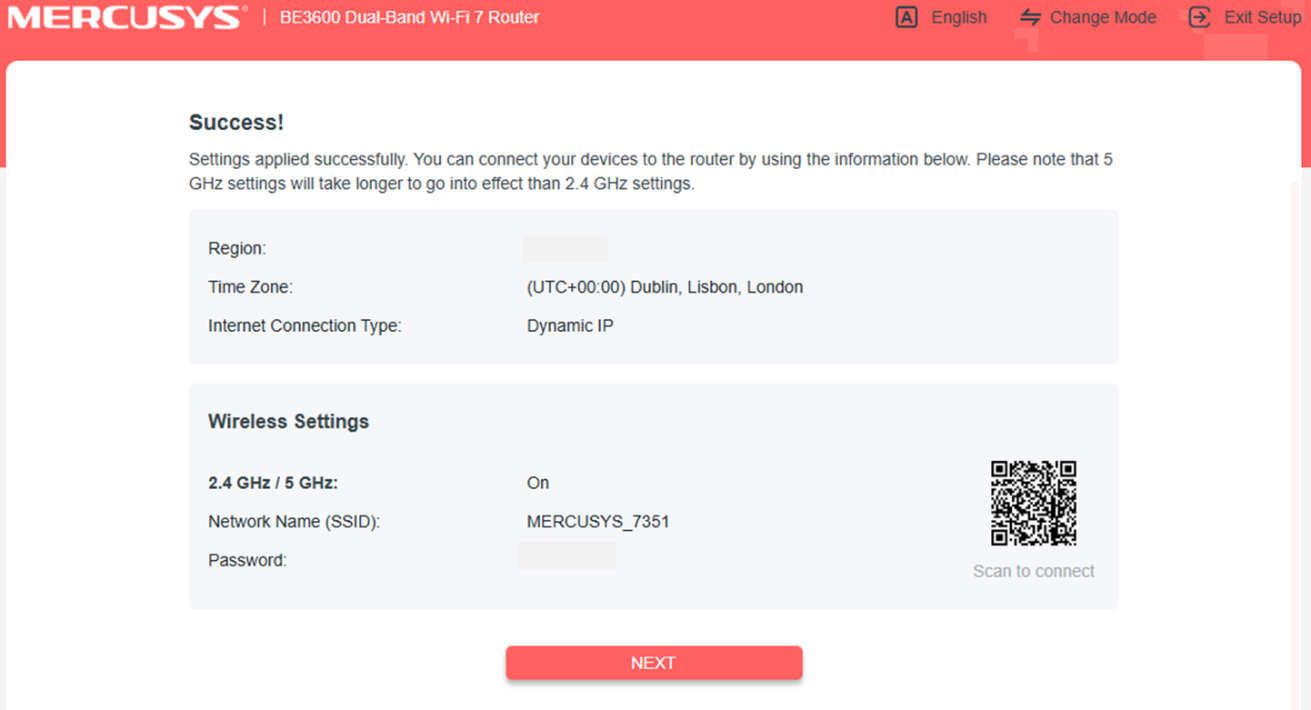Click the Internet Connection Type label
Image resolution: width=1311 pixels, height=710 pixels.
pyautogui.click(x=303, y=325)
